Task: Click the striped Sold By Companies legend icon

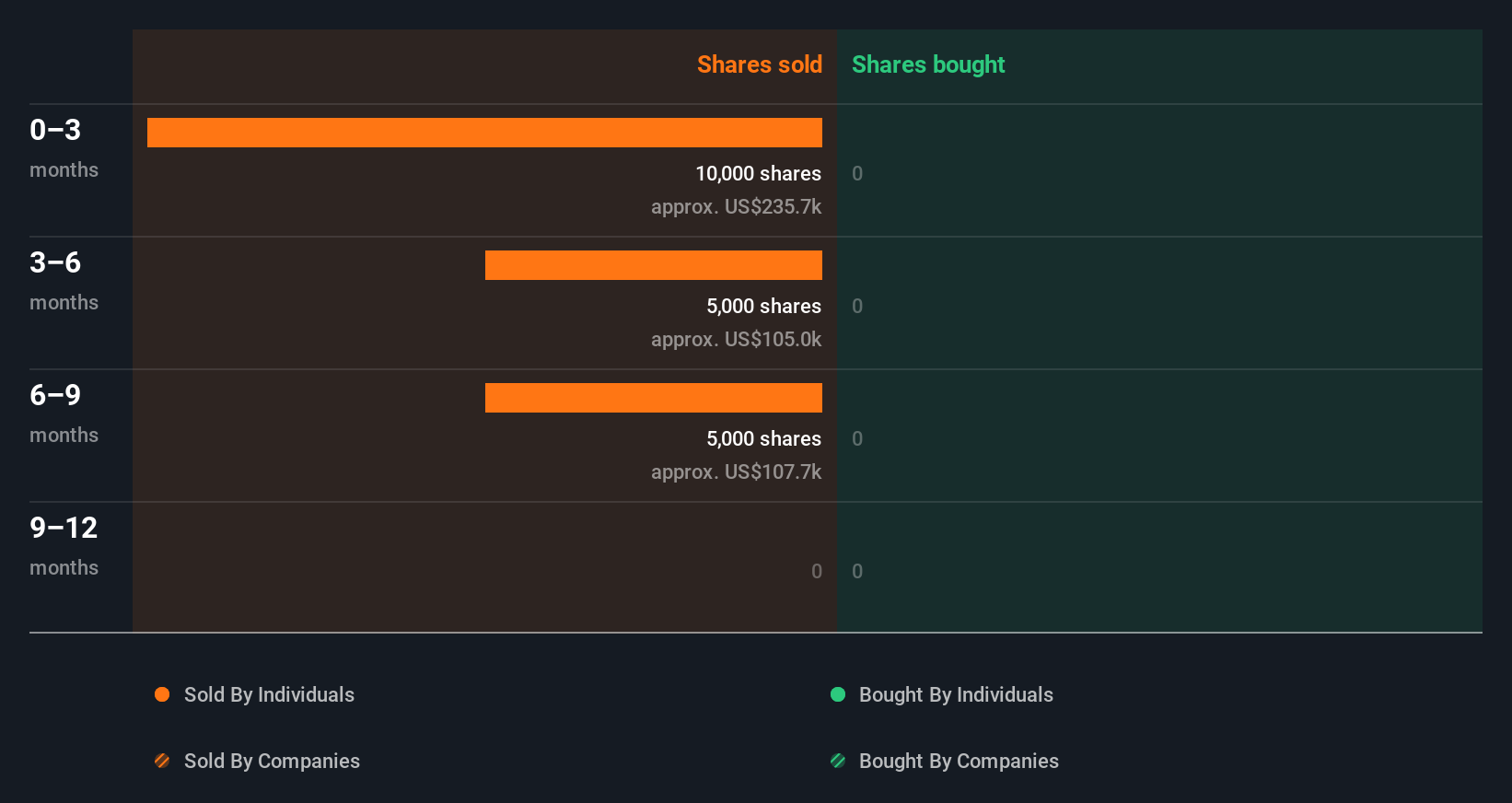Action: (162, 761)
